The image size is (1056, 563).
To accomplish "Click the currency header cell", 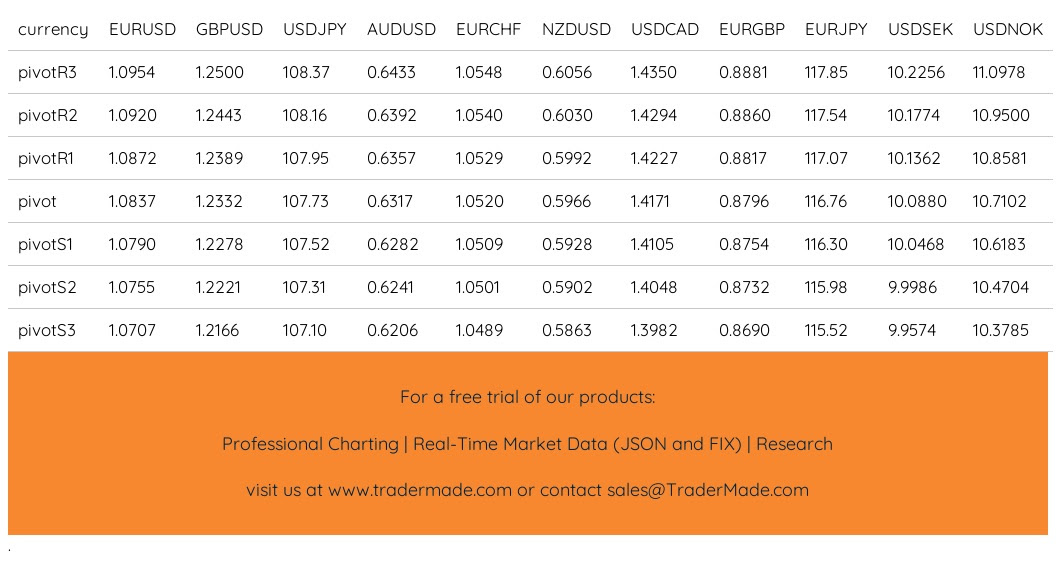I will coord(53,30).
